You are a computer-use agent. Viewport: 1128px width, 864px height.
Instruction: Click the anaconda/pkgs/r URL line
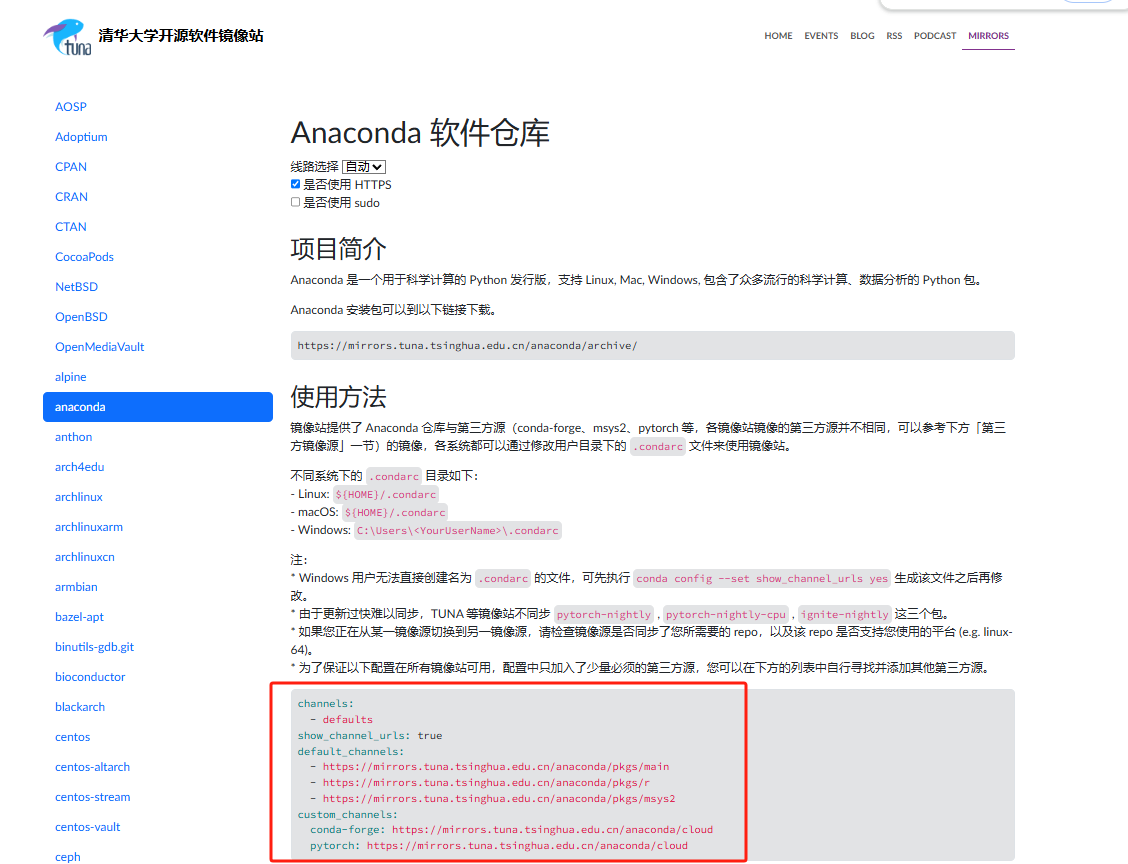(486, 783)
